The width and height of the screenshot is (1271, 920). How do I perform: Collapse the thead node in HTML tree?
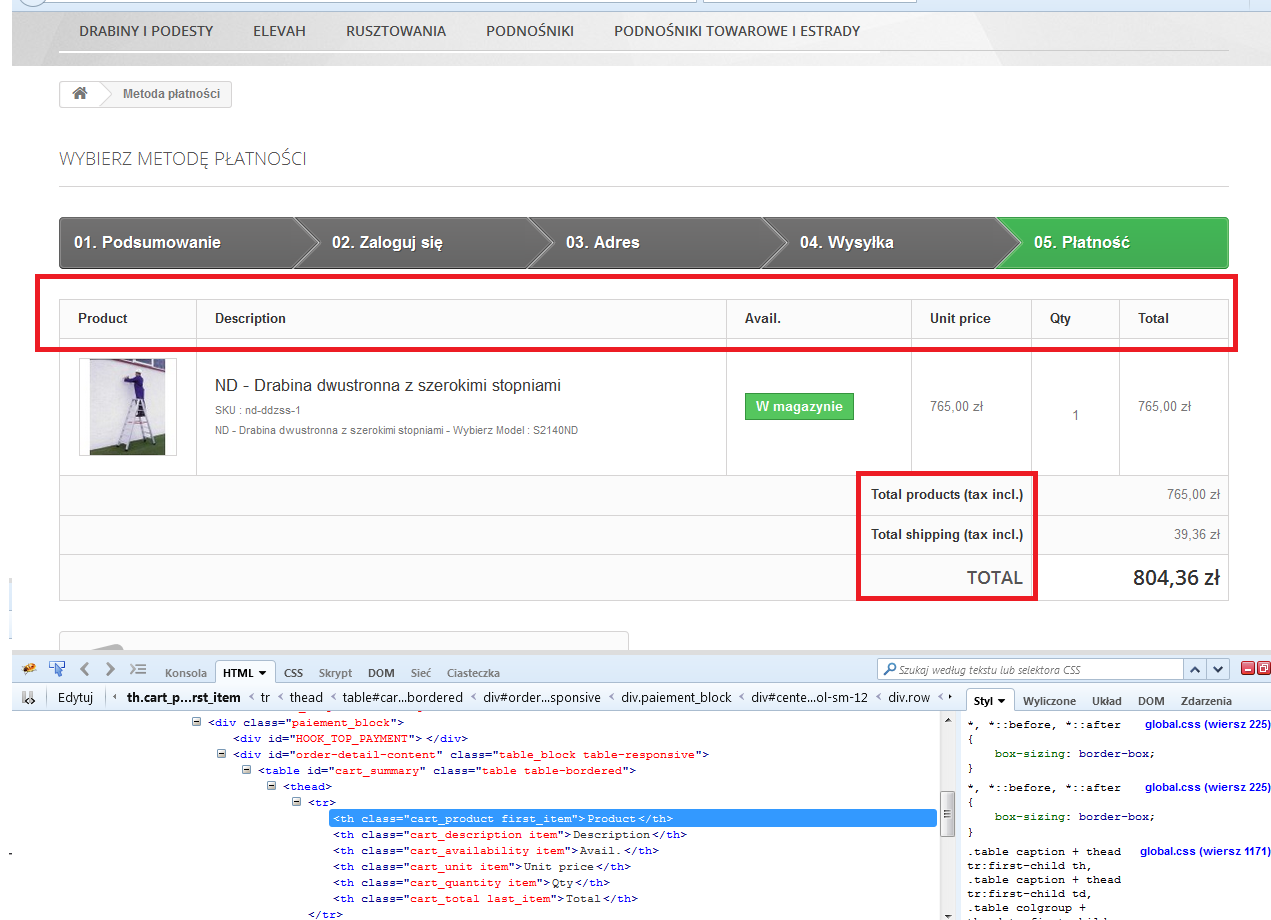272,787
